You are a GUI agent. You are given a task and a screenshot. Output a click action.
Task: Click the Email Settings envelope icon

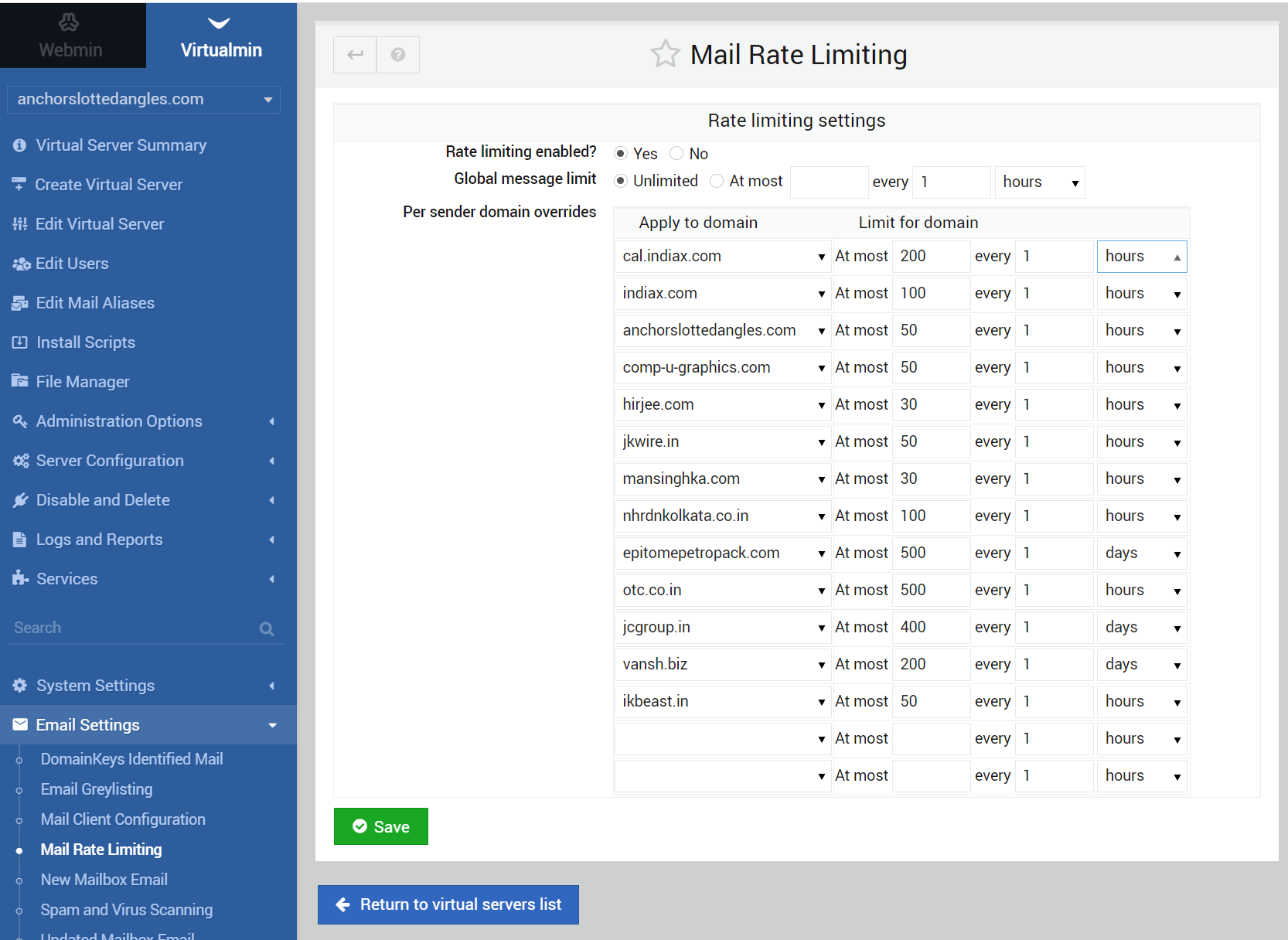tap(20, 725)
